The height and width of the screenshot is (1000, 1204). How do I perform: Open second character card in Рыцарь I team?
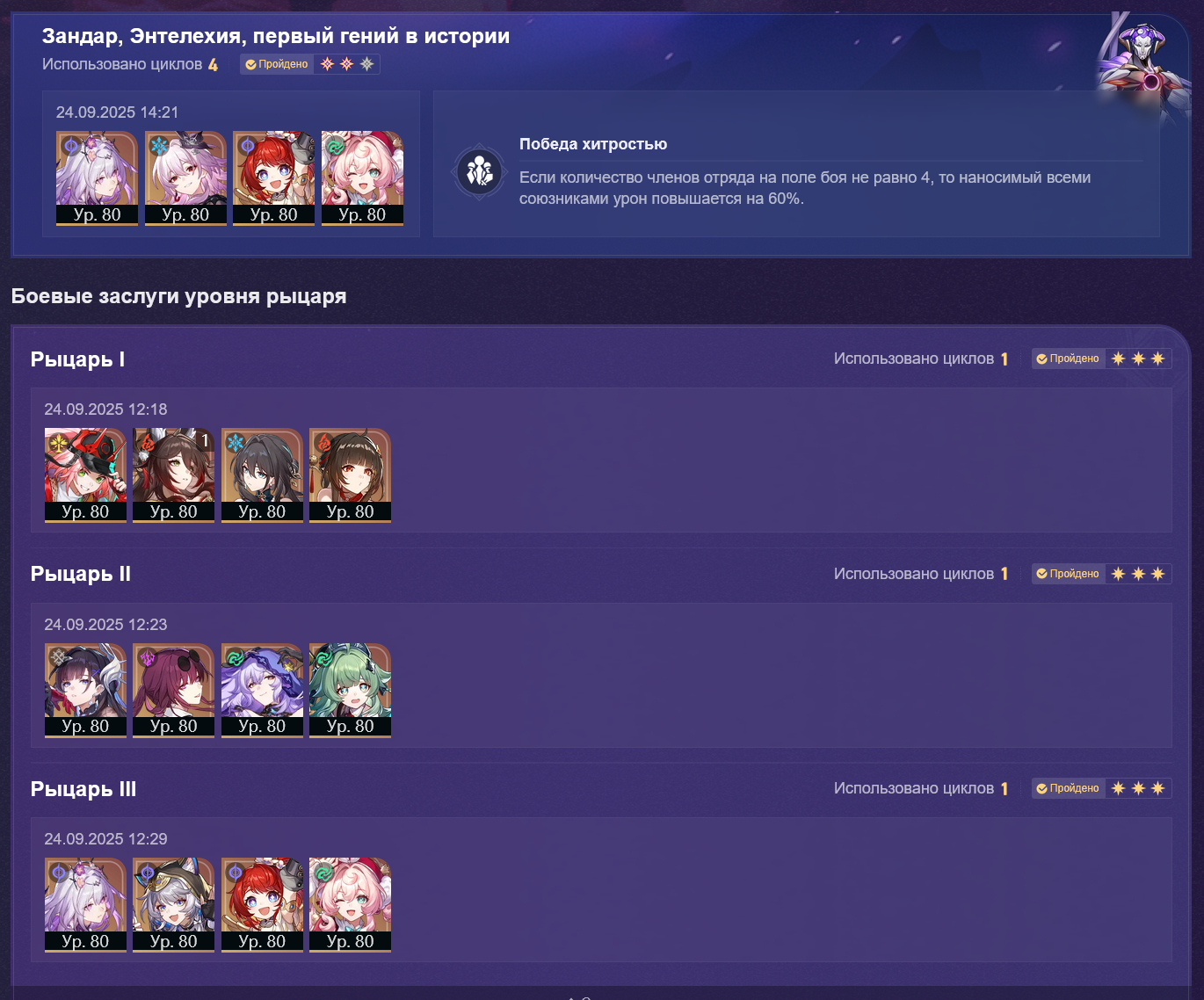pyautogui.click(x=173, y=475)
